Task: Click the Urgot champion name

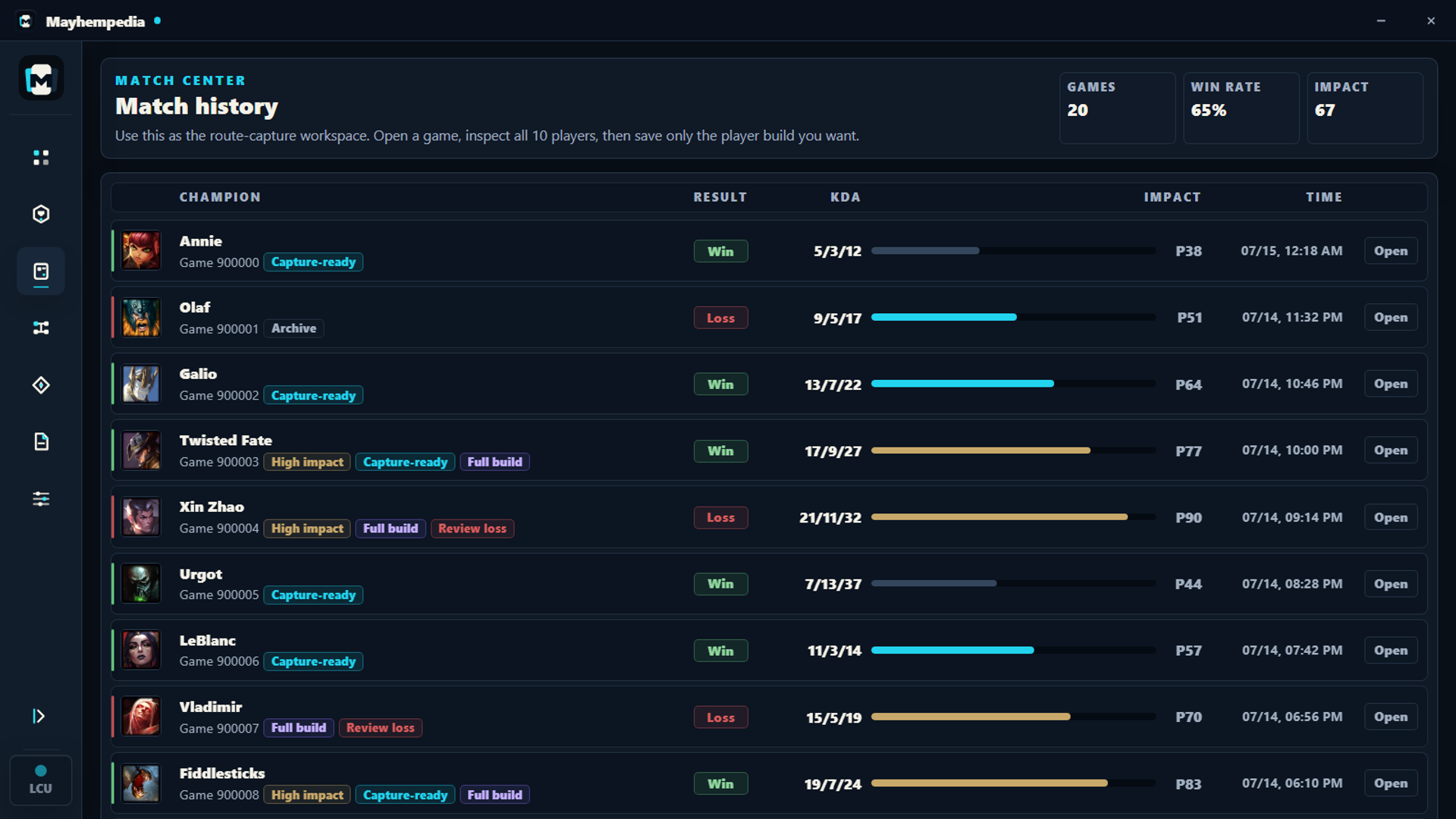Action: coord(201,574)
